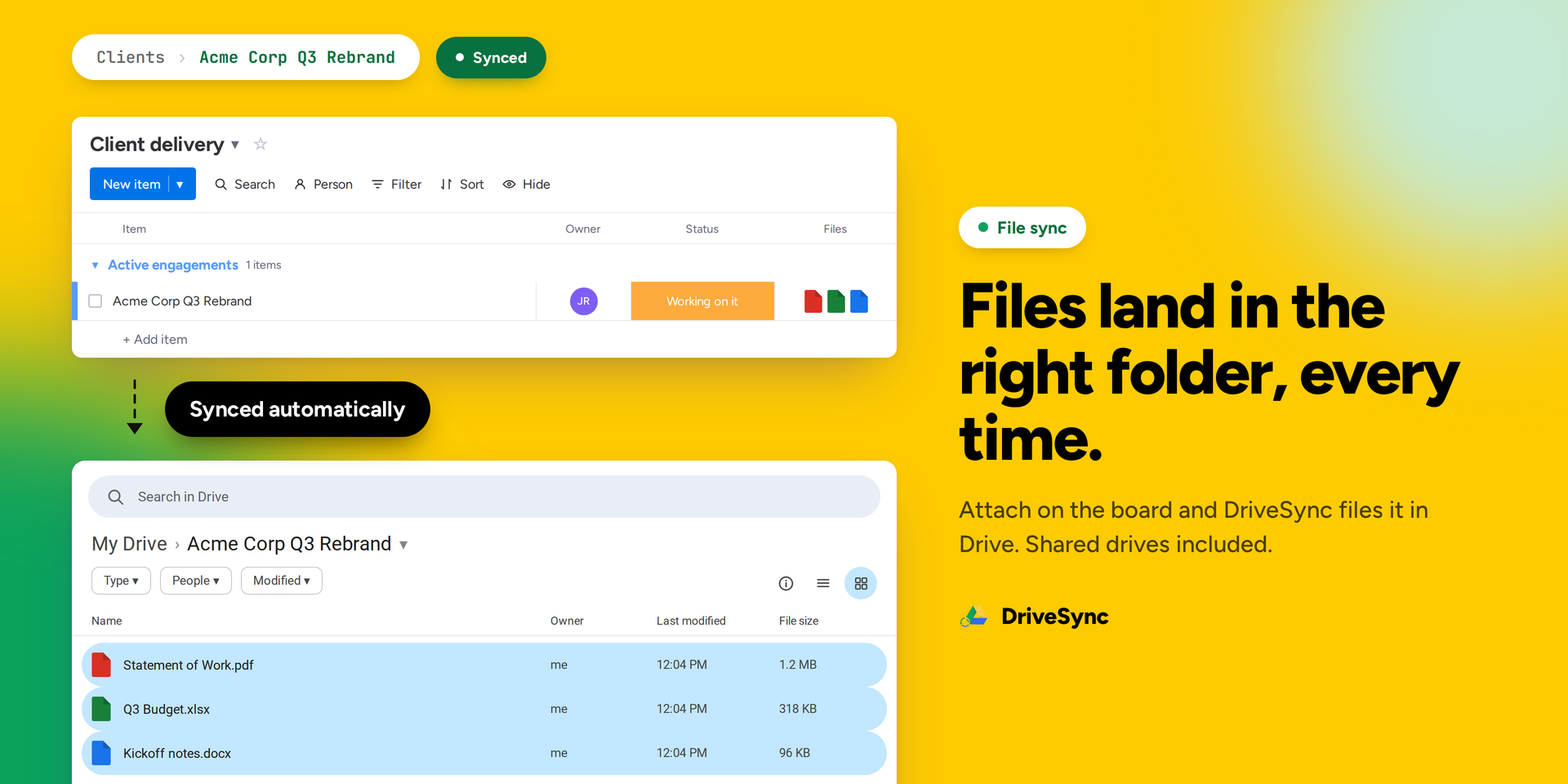
Task: Open the Hide columns option
Action: (527, 185)
